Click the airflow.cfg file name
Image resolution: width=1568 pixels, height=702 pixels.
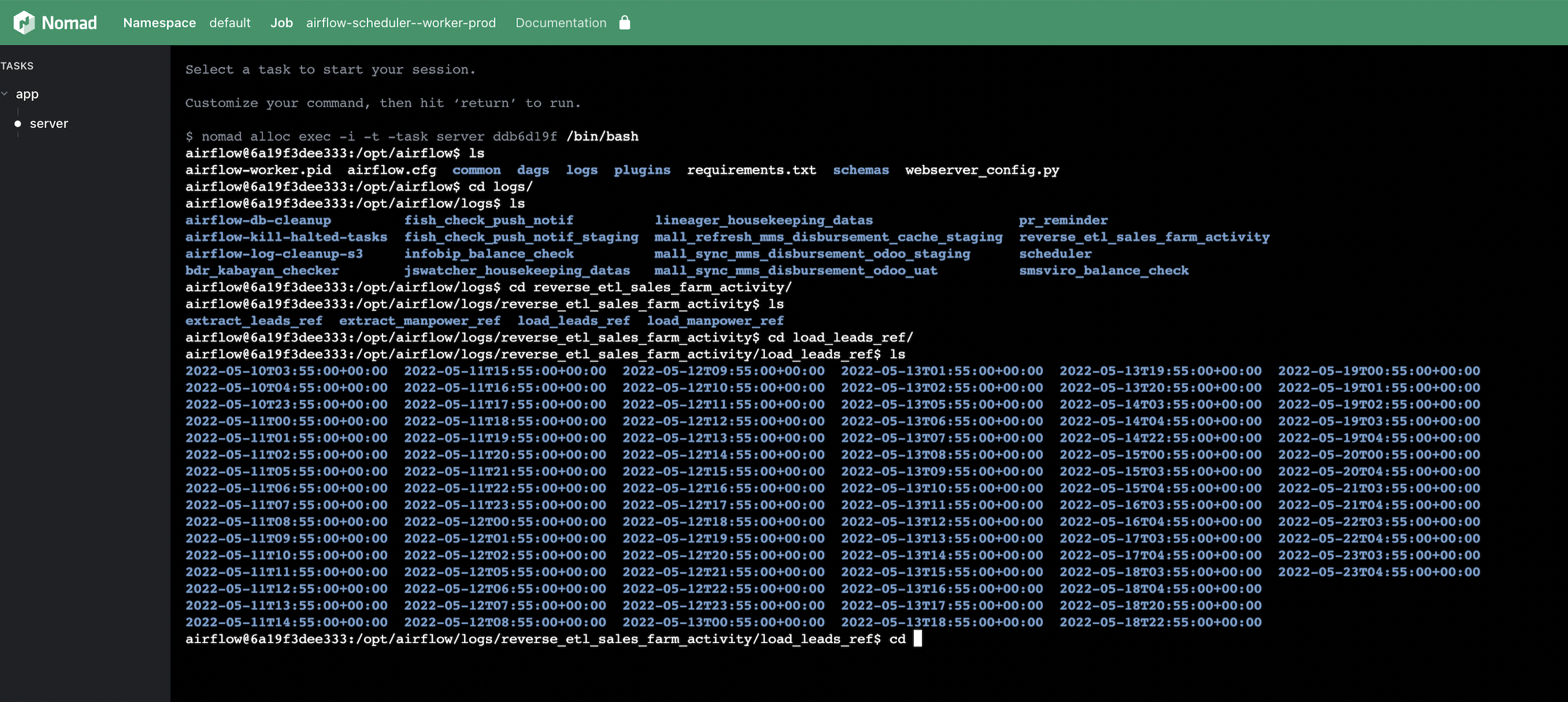(391, 170)
